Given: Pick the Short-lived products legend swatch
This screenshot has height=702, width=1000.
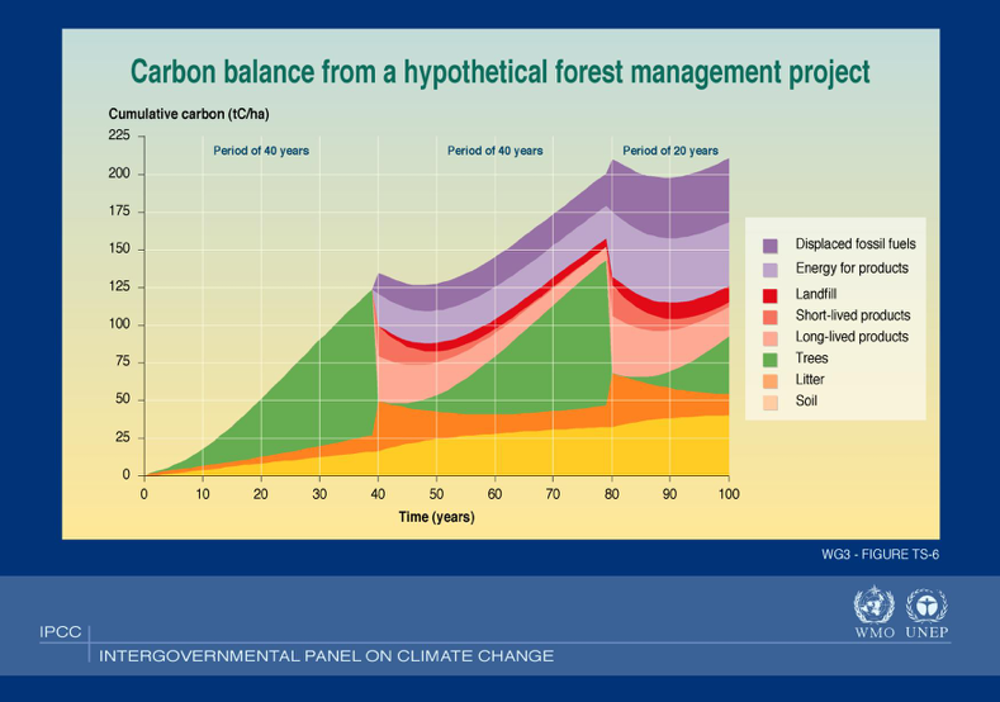Looking at the screenshot, I should click(x=770, y=316).
